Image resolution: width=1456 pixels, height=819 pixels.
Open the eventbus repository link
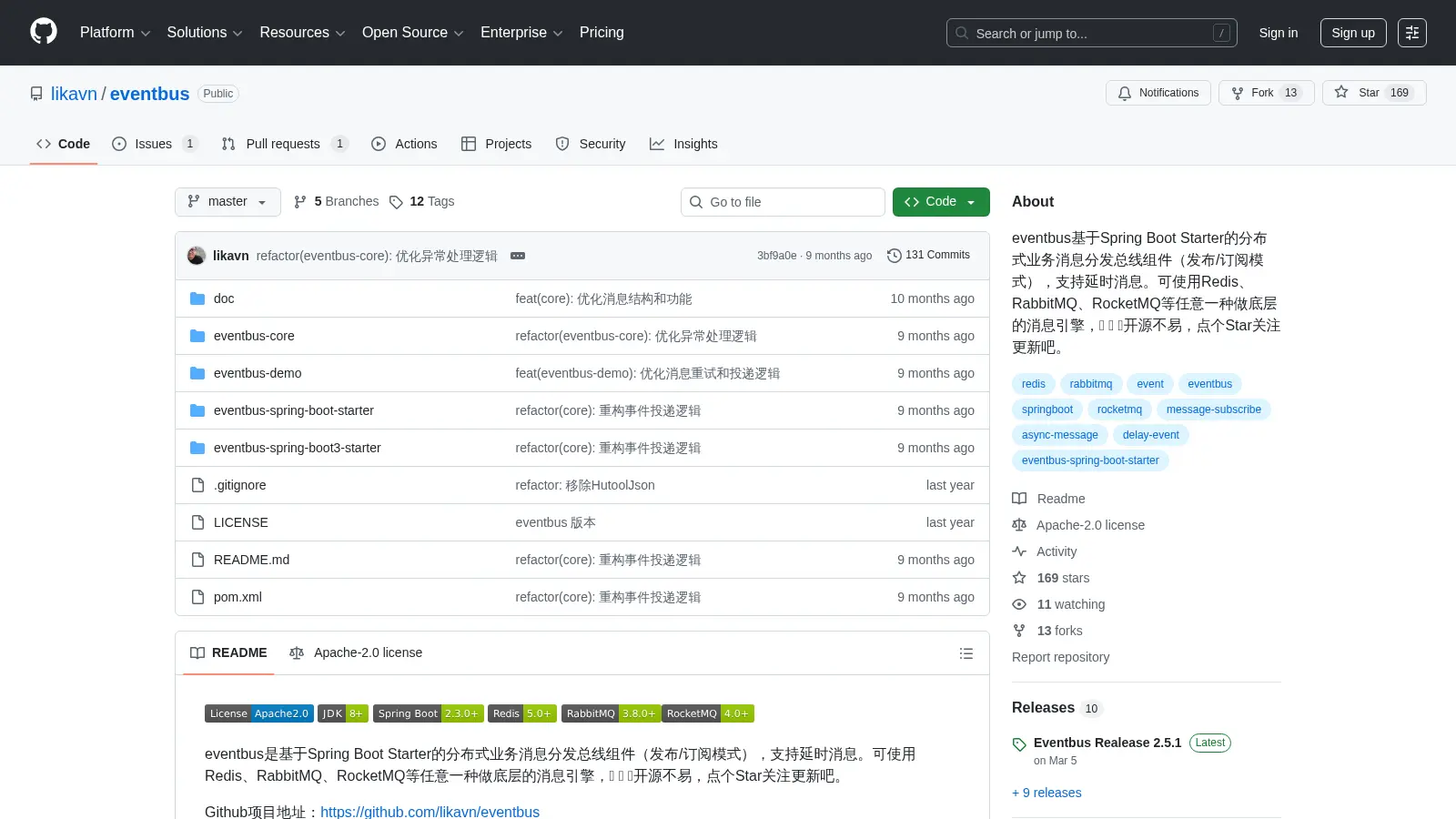[x=150, y=94]
